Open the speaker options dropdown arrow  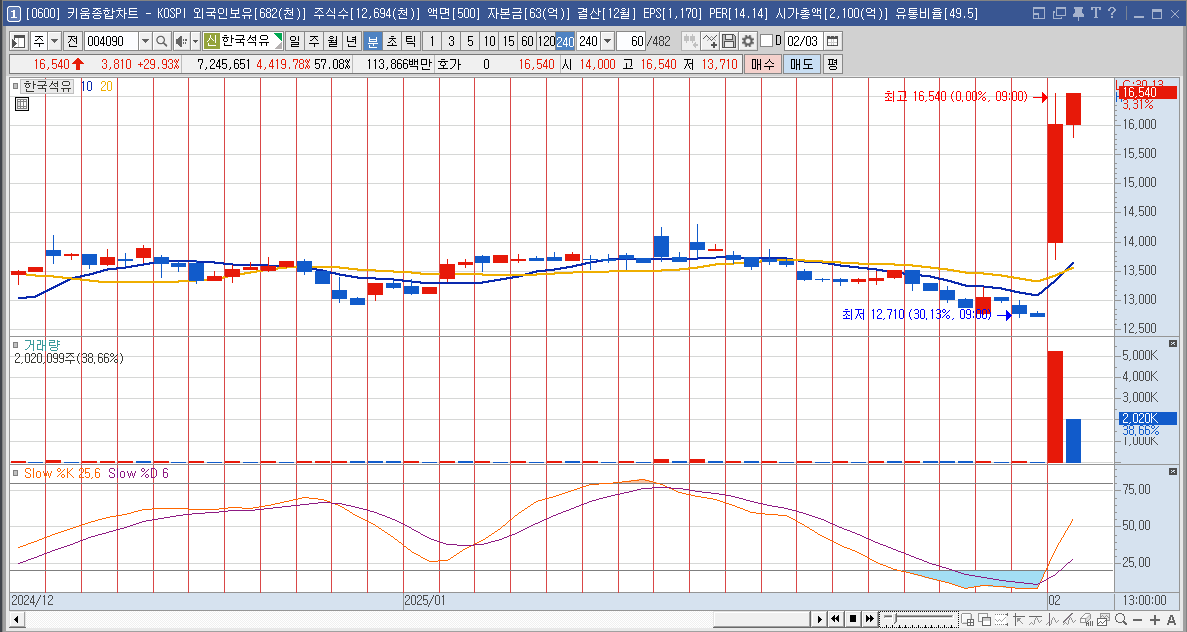pos(196,41)
